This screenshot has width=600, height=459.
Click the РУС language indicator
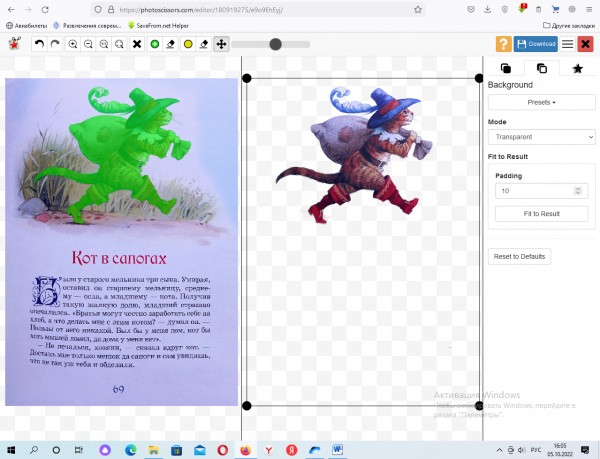536,450
